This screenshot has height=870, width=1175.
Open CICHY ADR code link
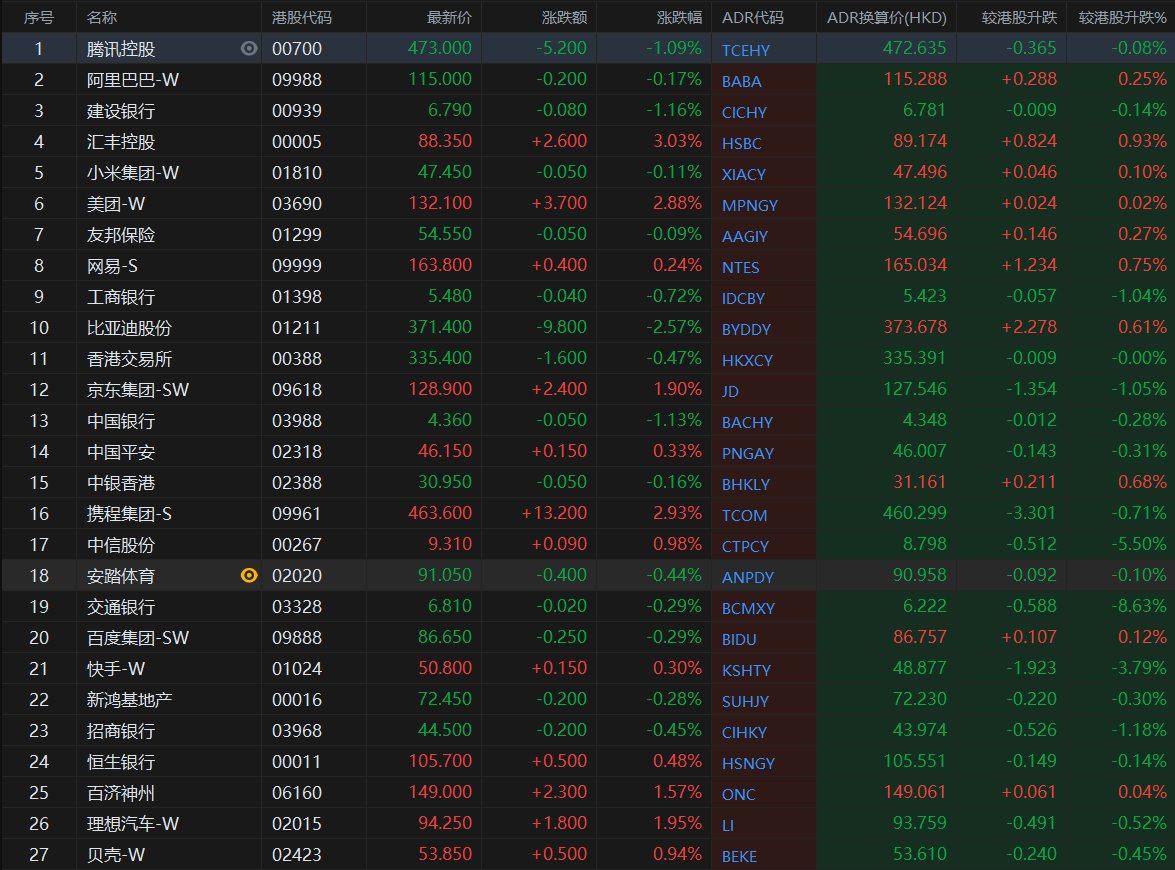coord(744,112)
